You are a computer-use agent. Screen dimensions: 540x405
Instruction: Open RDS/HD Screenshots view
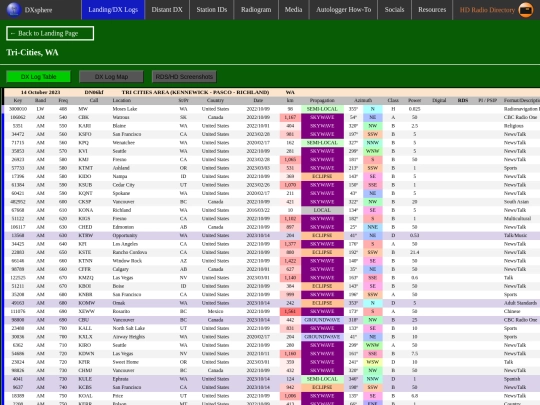point(184,76)
